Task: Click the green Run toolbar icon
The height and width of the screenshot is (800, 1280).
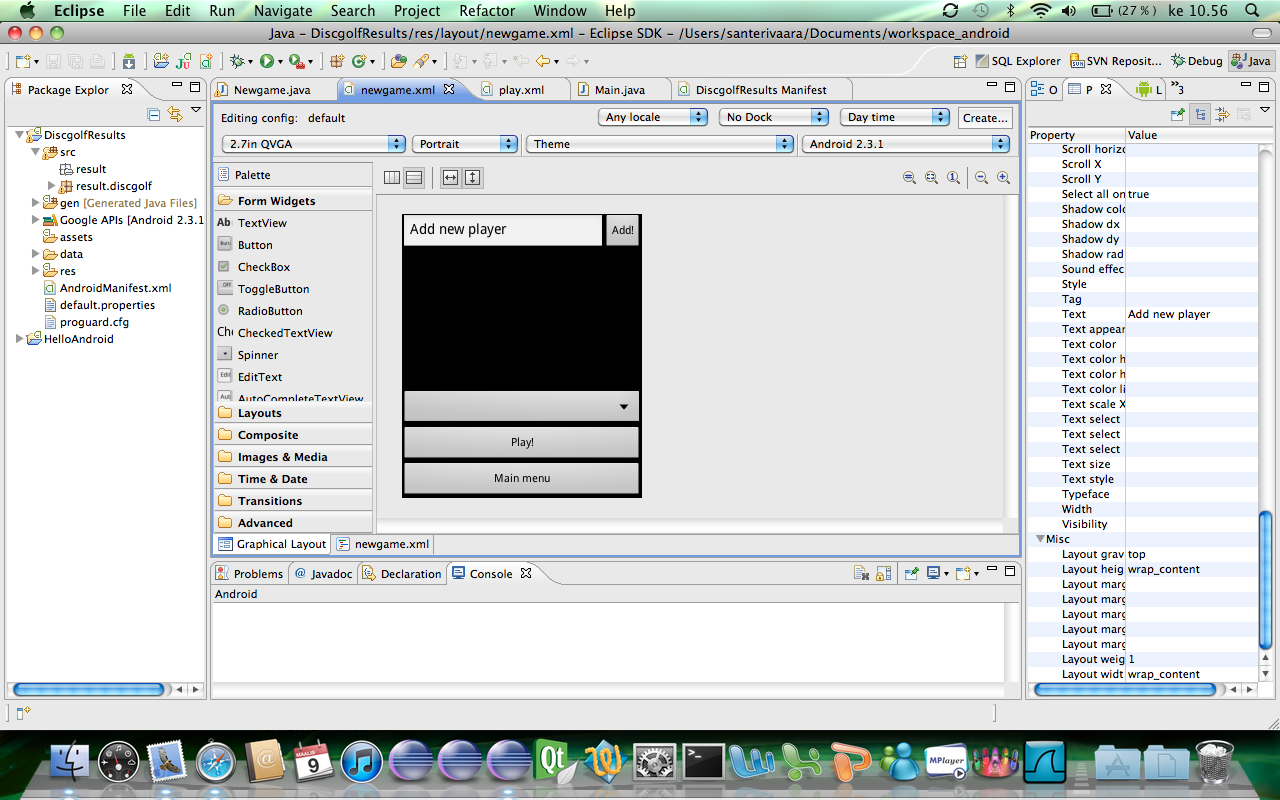Action: (x=267, y=61)
